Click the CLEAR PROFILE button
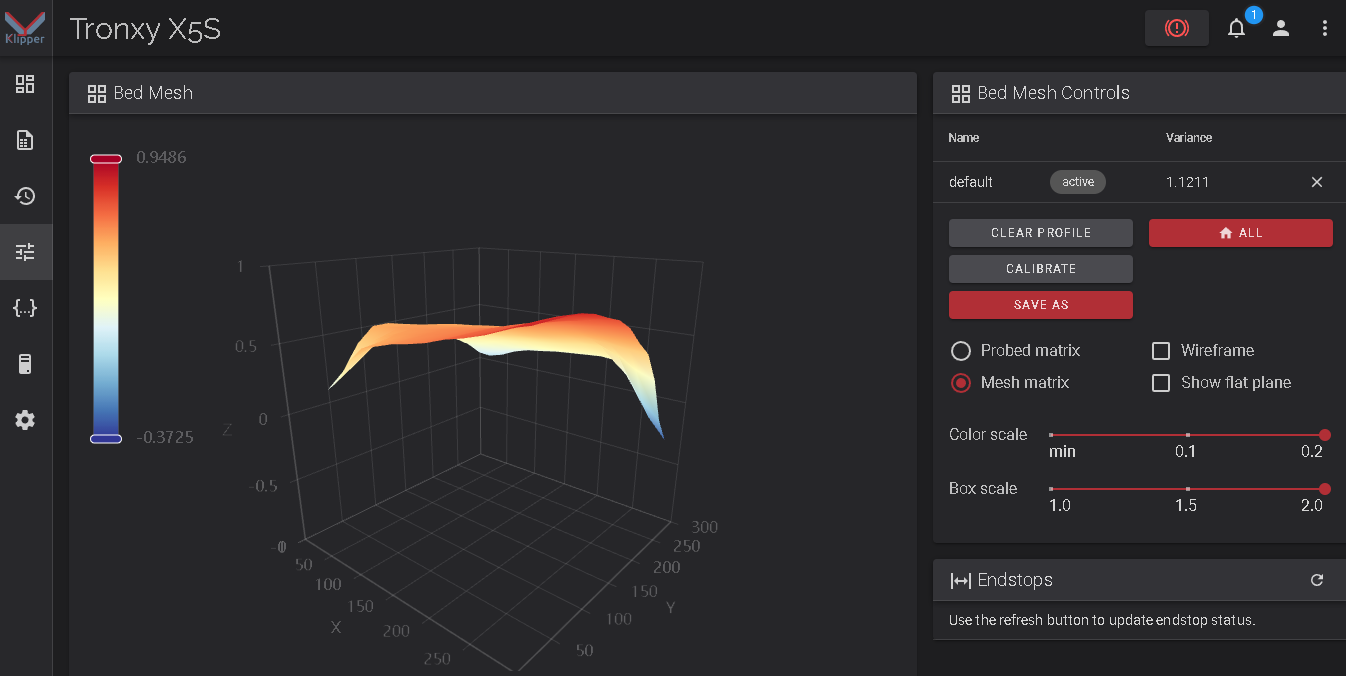The height and width of the screenshot is (676, 1346). tap(1041, 233)
